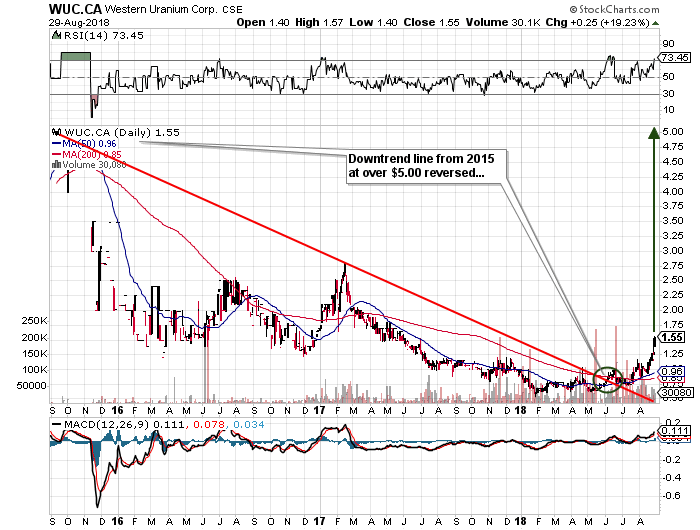Click the volume bars icon in legend
Image resolution: width=700 pixels, height=530 pixels.
pyautogui.click(x=55, y=165)
